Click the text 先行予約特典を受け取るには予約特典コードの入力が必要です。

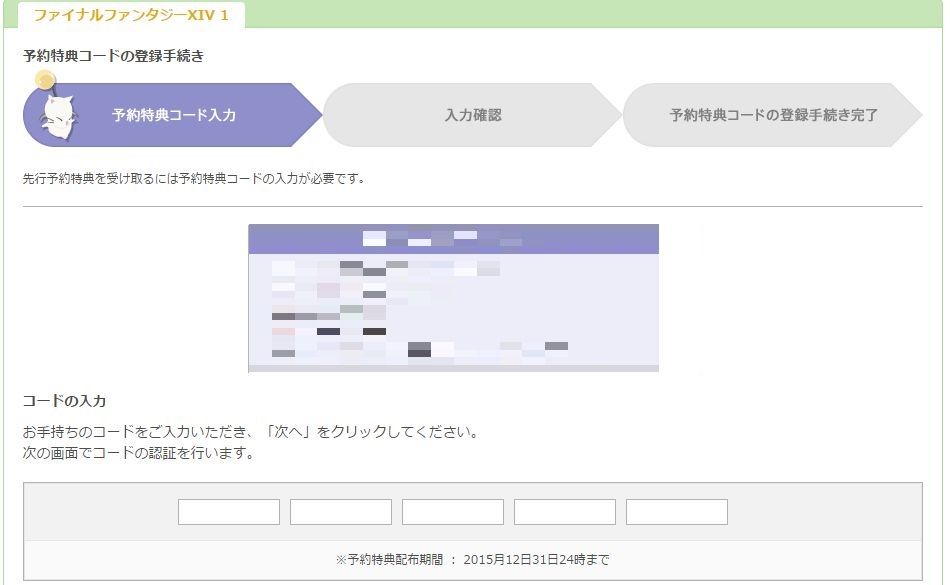[194, 179]
